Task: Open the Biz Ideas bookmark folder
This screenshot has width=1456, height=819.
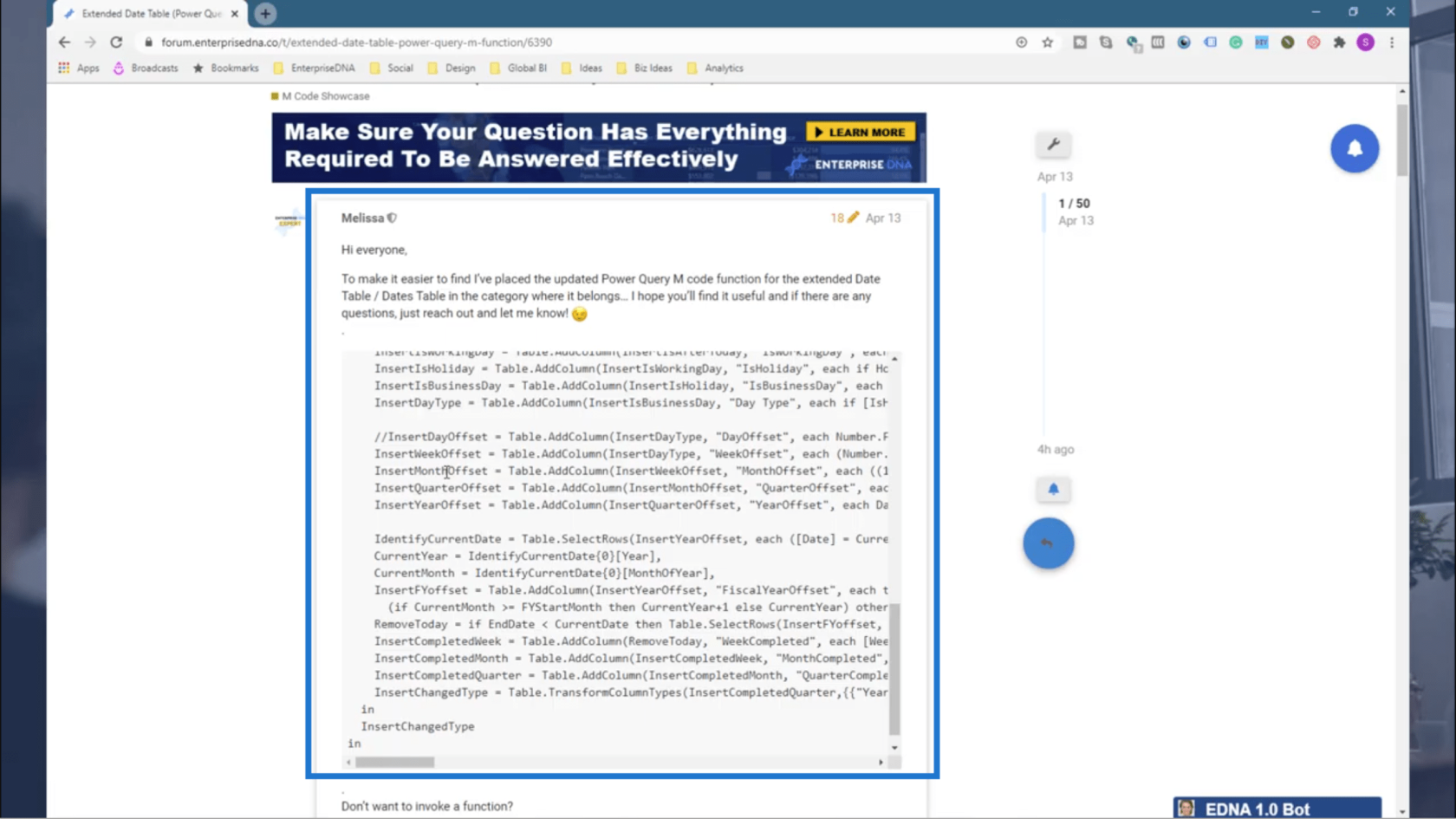Action: [x=644, y=68]
